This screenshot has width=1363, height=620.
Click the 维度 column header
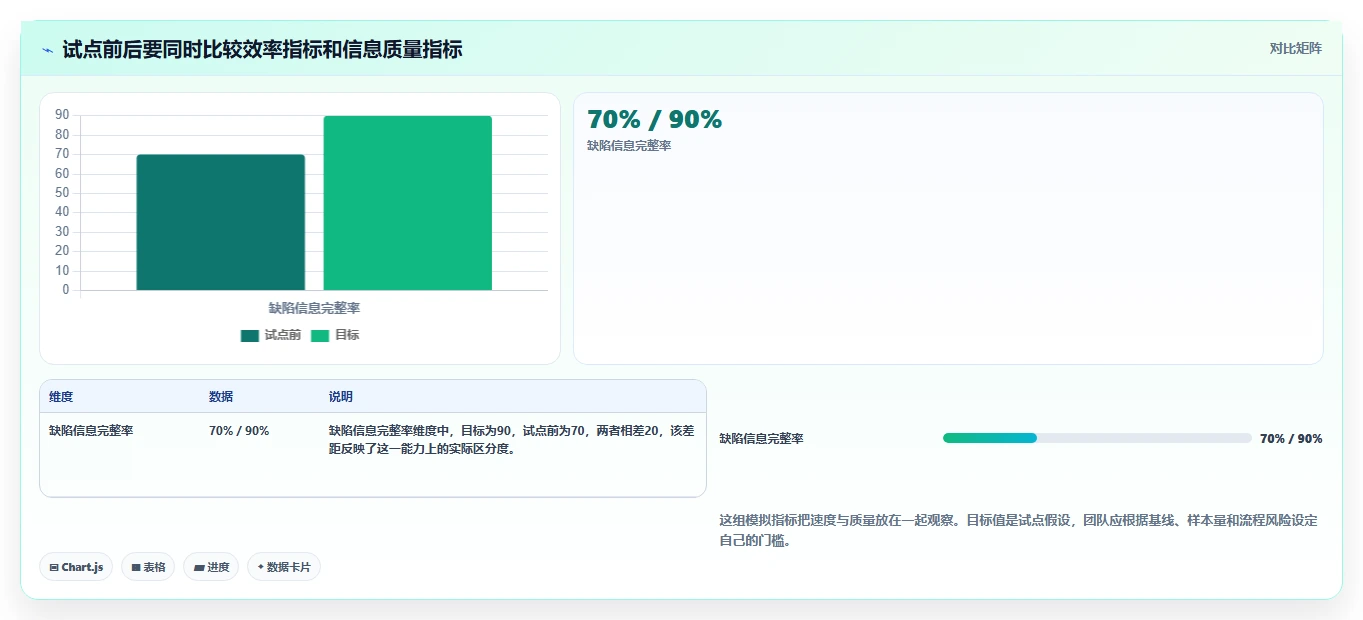click(61, 397)
